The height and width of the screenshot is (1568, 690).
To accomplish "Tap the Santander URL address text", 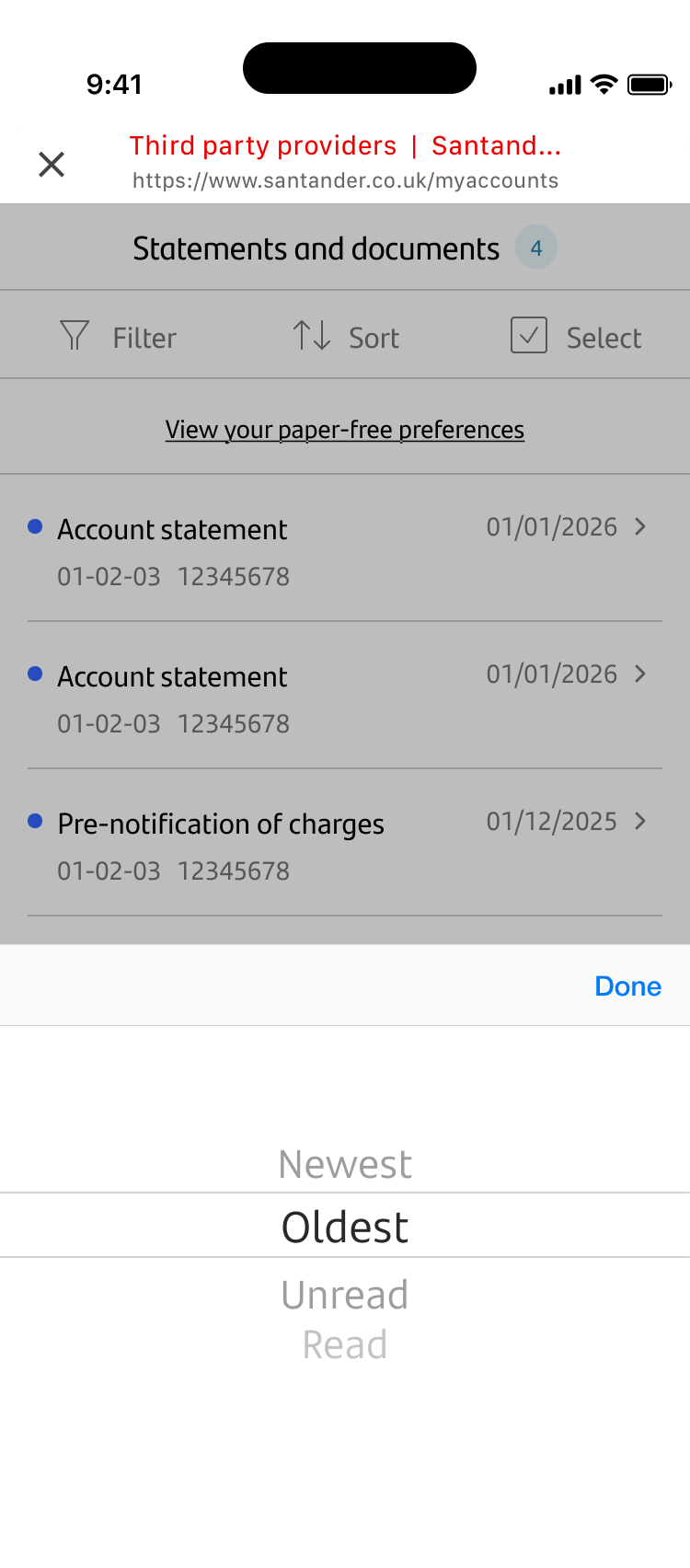I will (345, 180).
